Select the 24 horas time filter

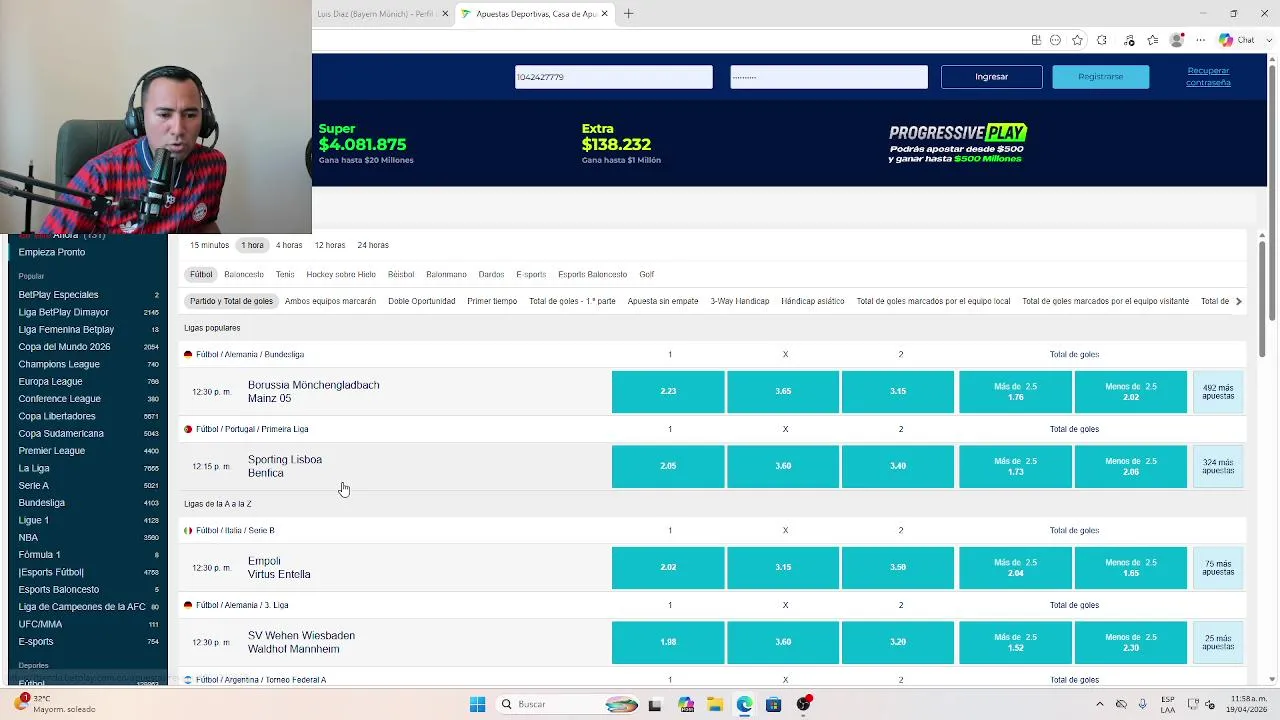[373, 245]
